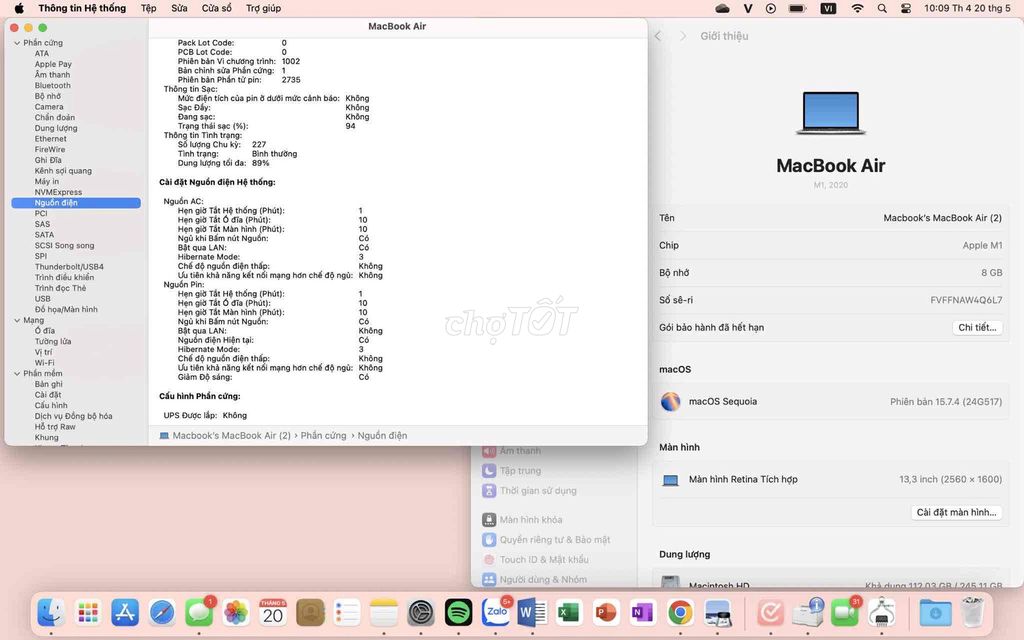
Task: Select Wi-Fi under Mạng
Action: click(x=44, y=362)
